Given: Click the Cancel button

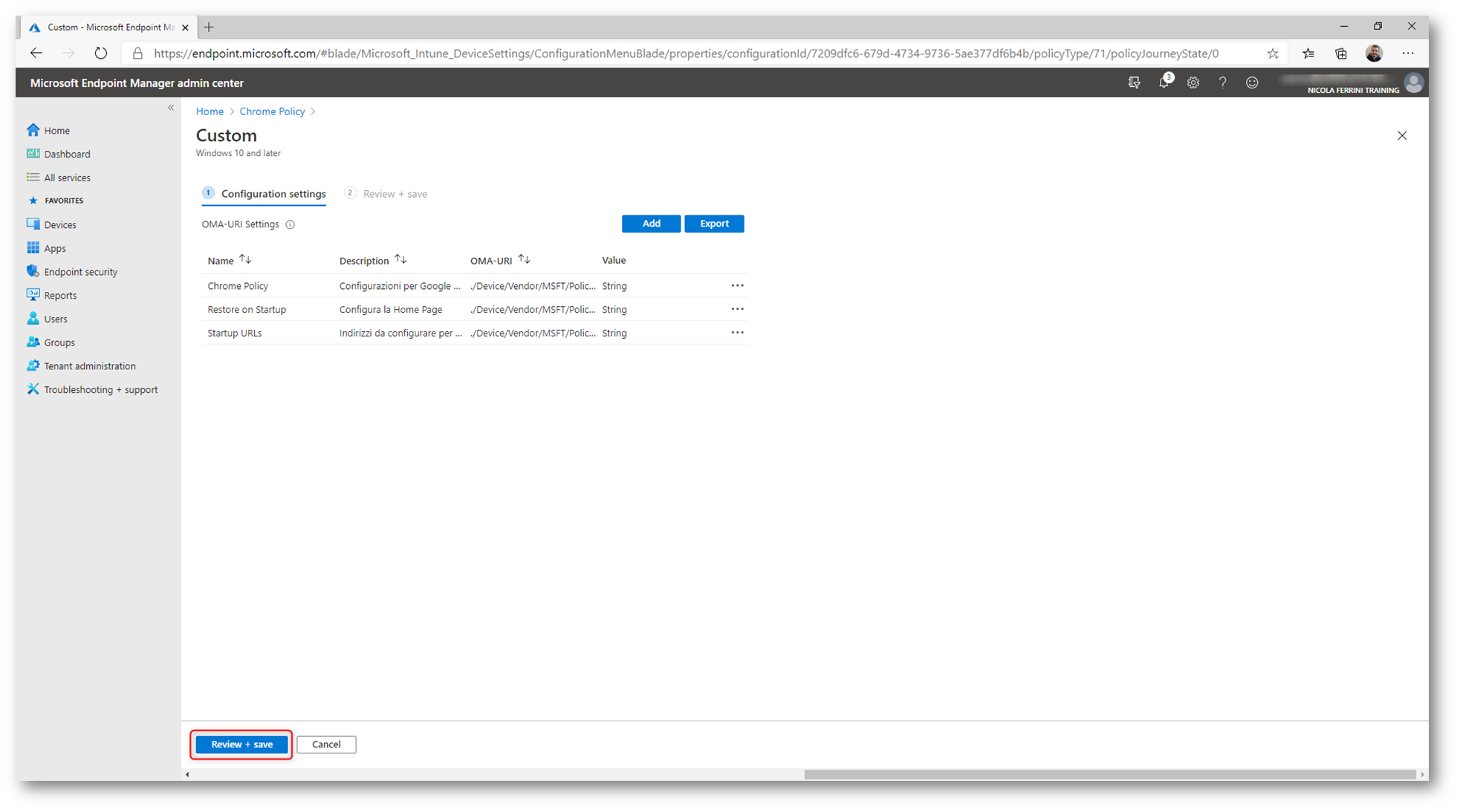Looking at the screenshot, I should 326,744.
